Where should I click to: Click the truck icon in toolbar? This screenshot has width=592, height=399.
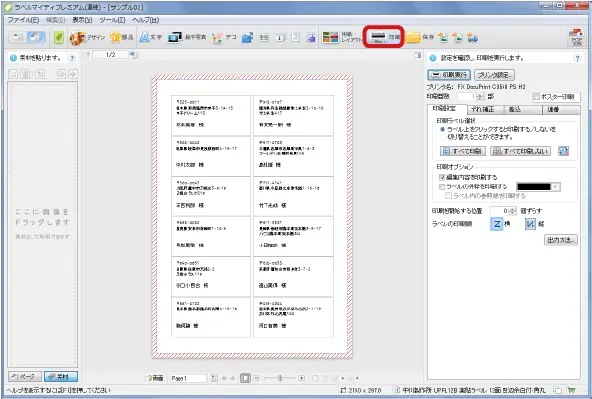click(x=473, y=38)
